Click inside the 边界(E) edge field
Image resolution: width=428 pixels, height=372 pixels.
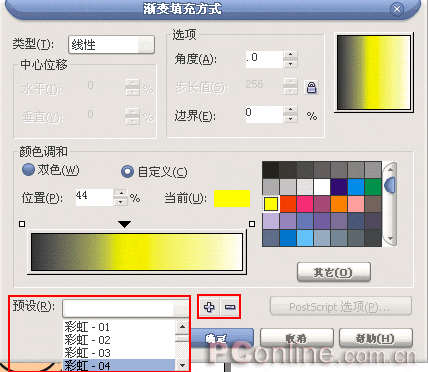point(264,114)
